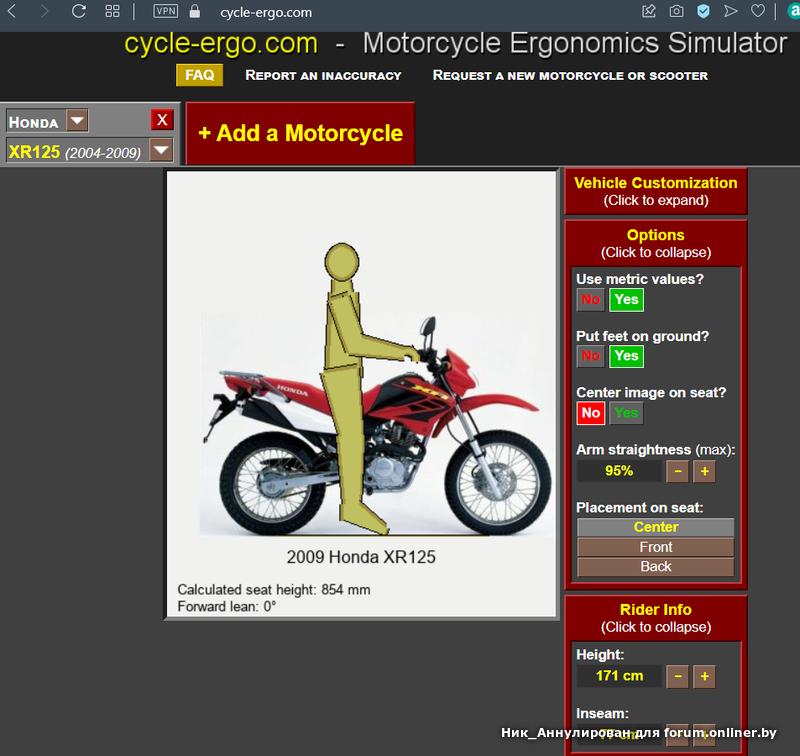Go forward using browser forward arrow

click(x=44, y=11)
